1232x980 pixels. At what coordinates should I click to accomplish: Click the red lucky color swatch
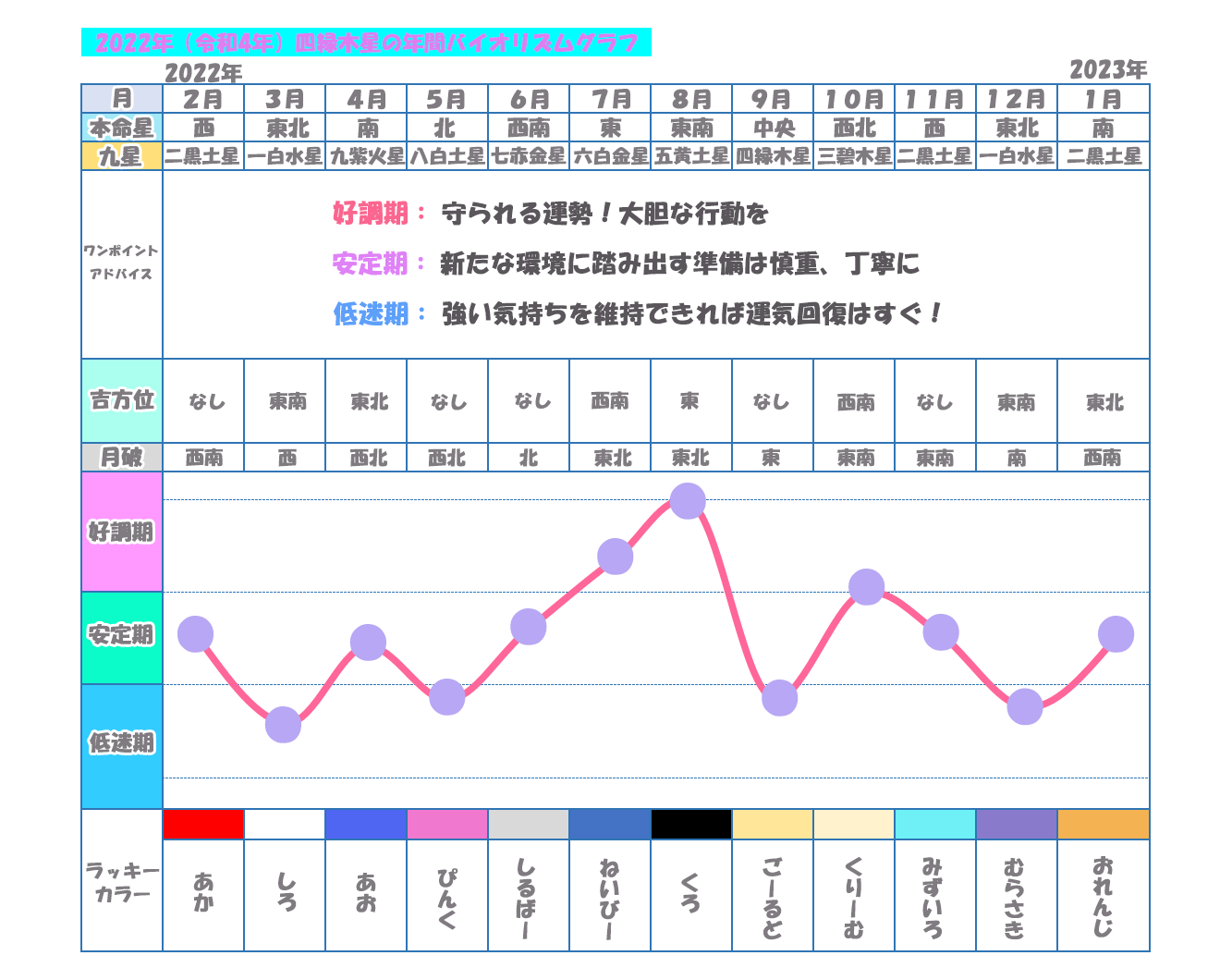(x=203, y=824)
